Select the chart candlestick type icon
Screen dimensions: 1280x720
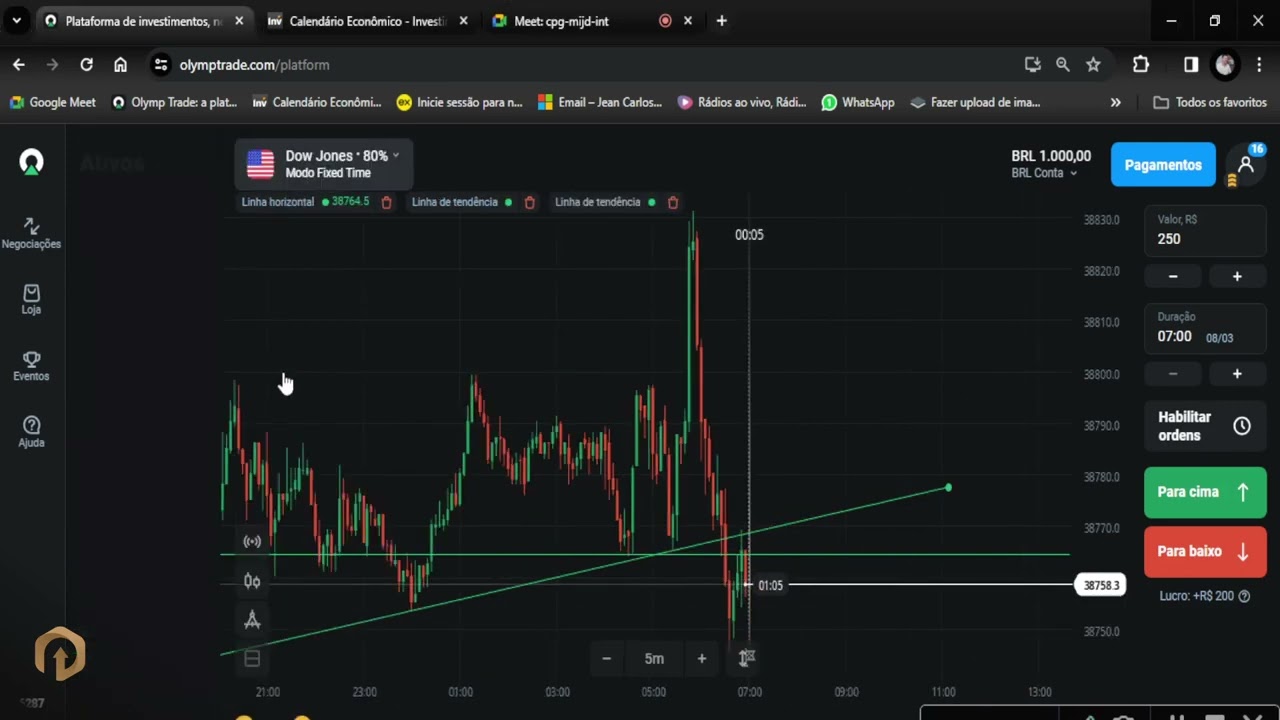click(x=252, y=581)
